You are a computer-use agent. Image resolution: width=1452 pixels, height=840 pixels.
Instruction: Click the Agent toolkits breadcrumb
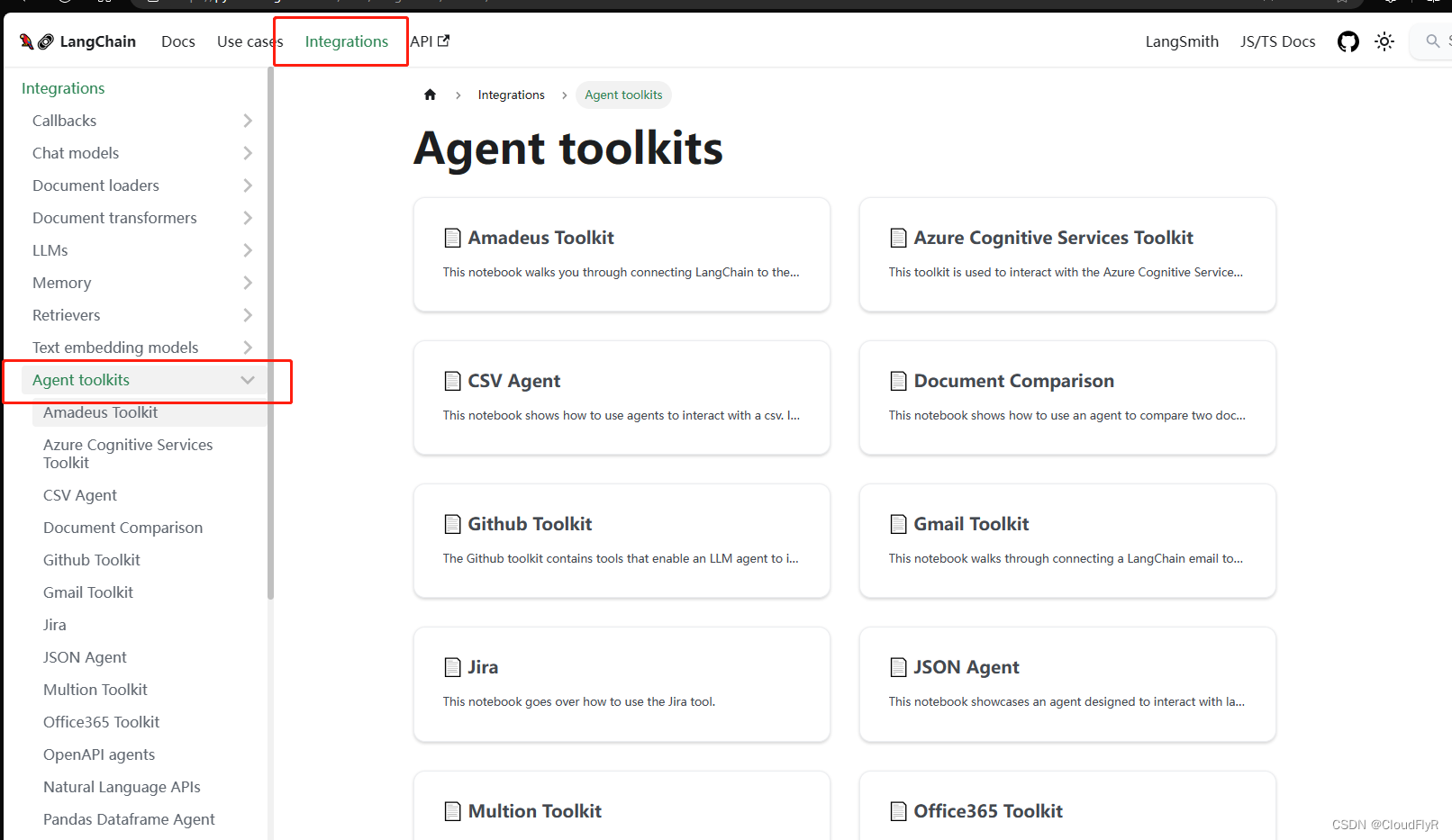tap(623, 95)
